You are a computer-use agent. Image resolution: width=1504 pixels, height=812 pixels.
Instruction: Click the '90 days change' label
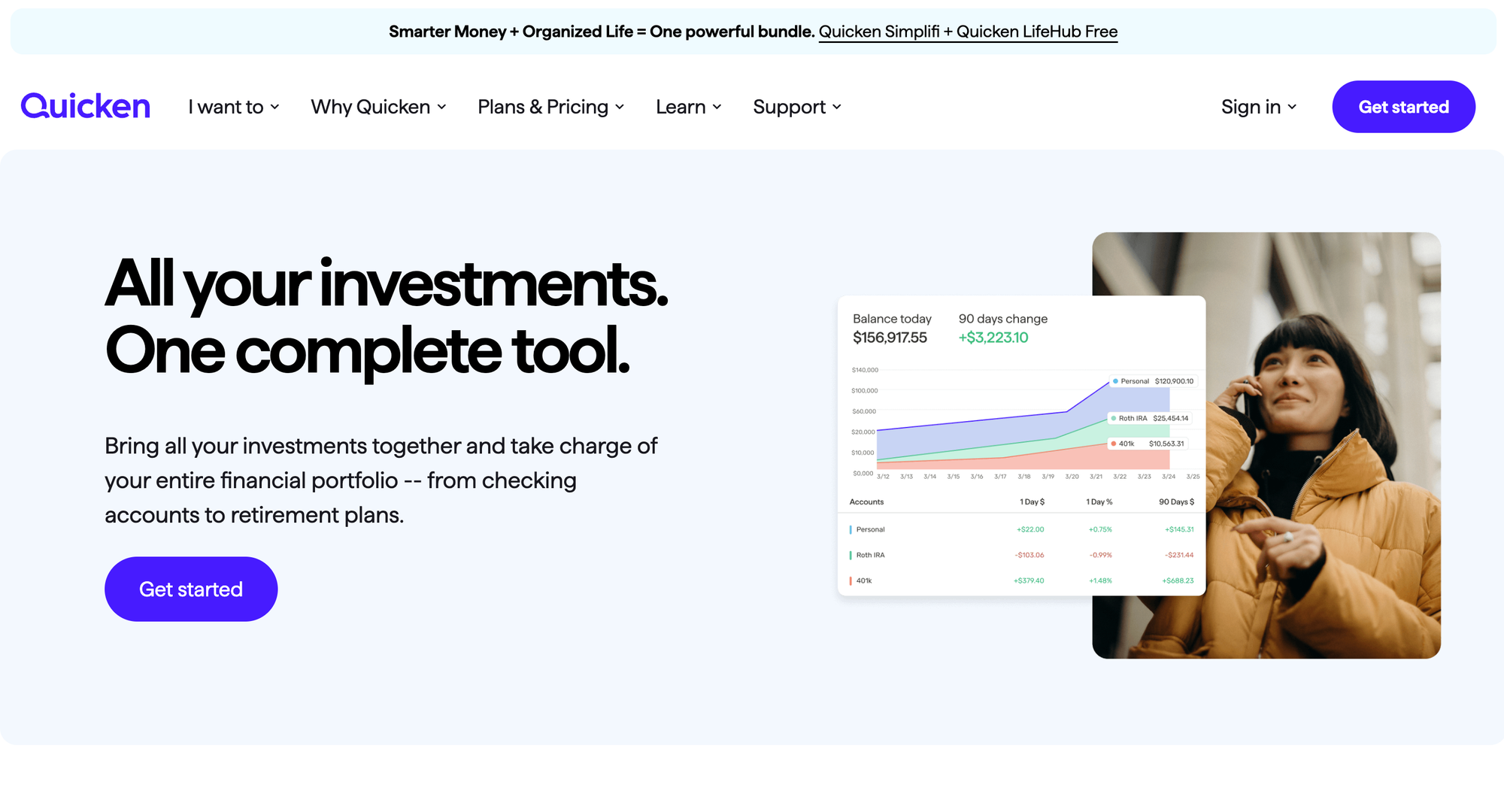[1003, 319]
